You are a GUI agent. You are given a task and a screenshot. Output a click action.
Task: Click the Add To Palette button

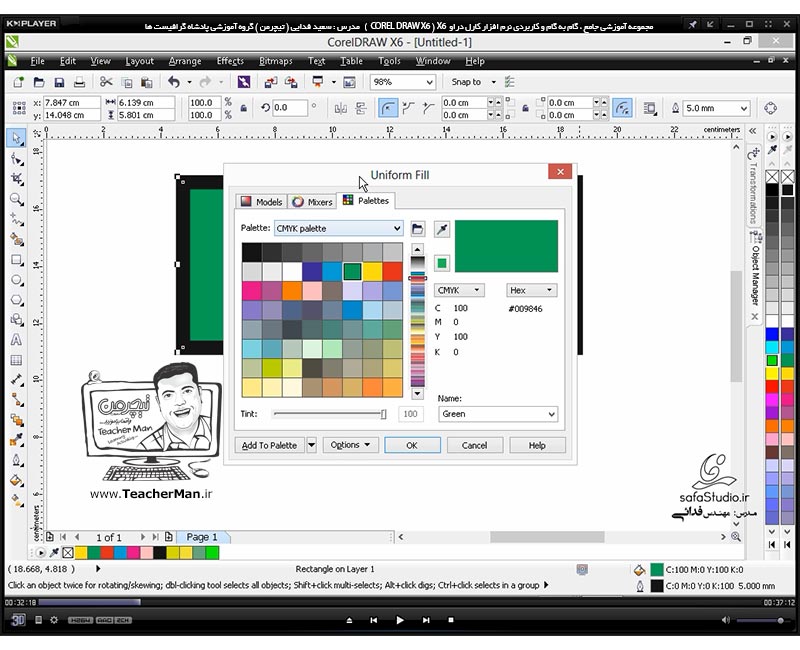(269, 445)
